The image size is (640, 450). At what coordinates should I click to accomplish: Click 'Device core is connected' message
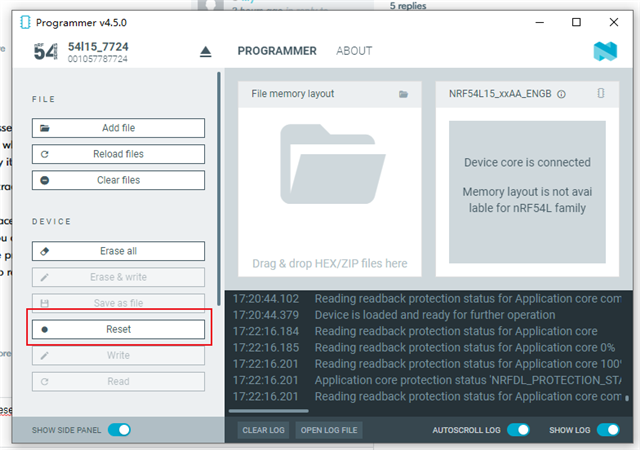pos(527,163)
